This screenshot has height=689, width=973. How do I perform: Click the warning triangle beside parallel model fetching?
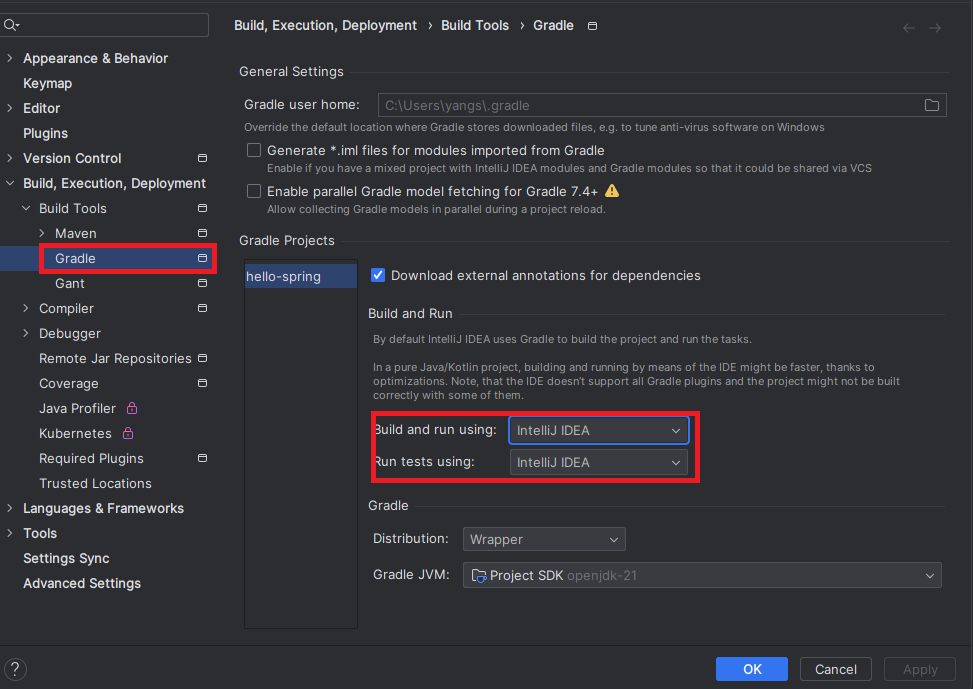(x=612, y=191)
